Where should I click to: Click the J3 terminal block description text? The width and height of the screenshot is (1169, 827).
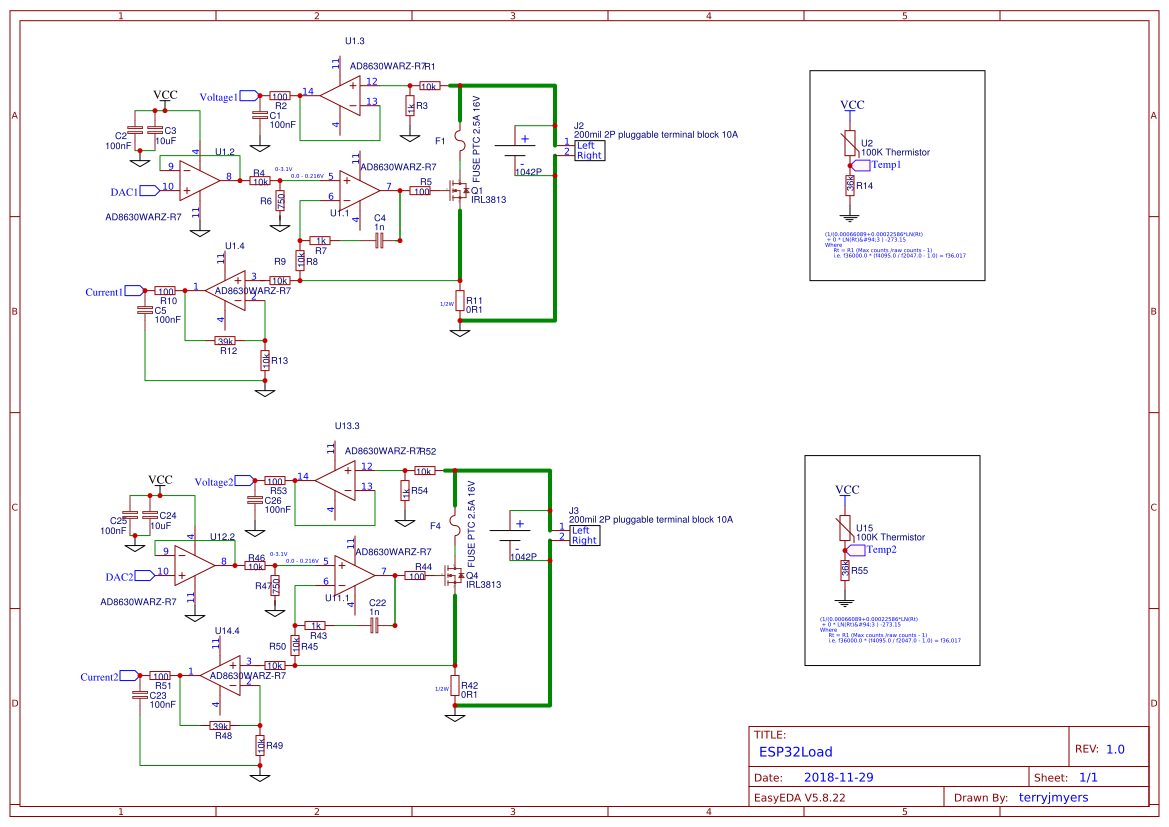point(651,520)
